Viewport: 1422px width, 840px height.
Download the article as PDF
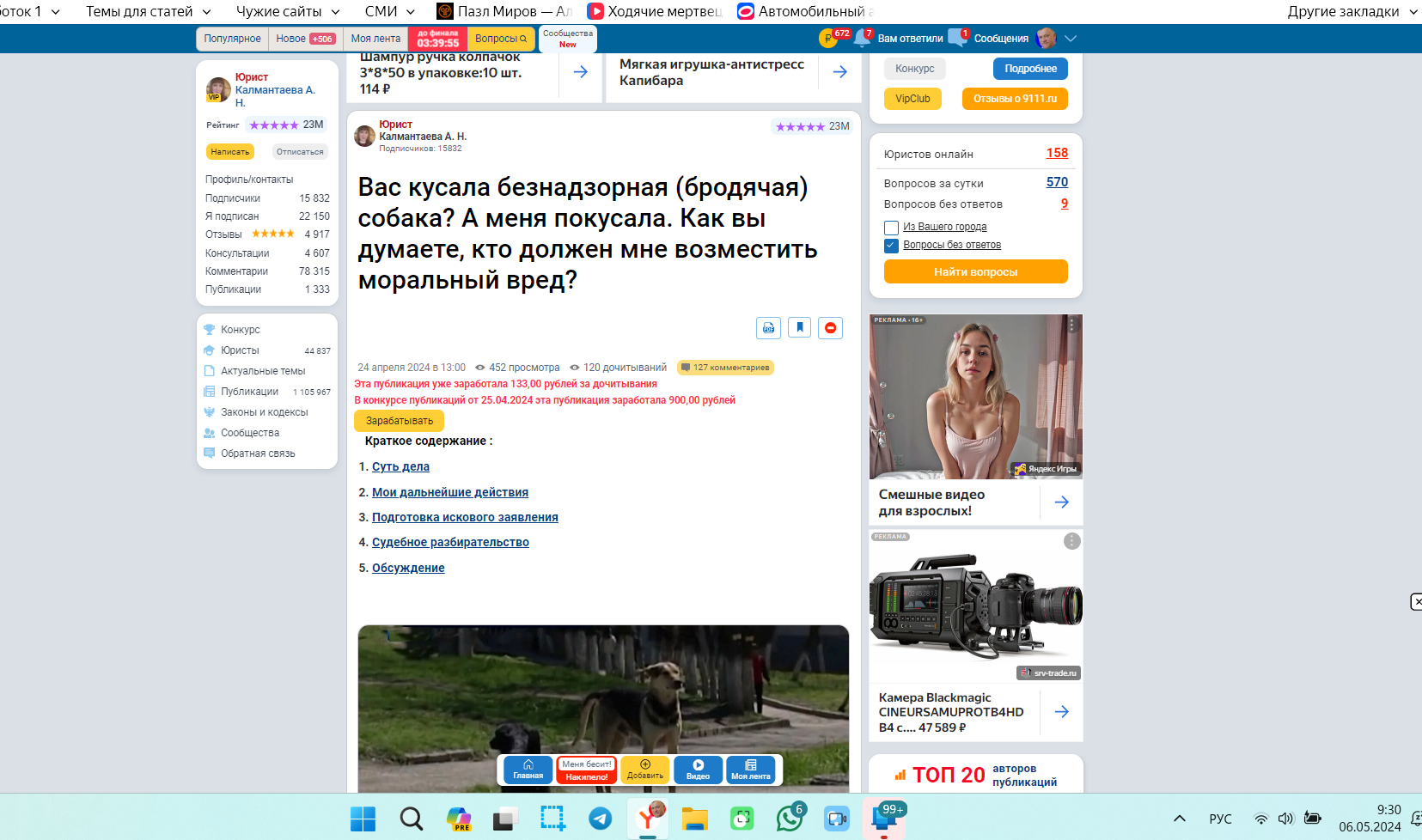(768, 327)
